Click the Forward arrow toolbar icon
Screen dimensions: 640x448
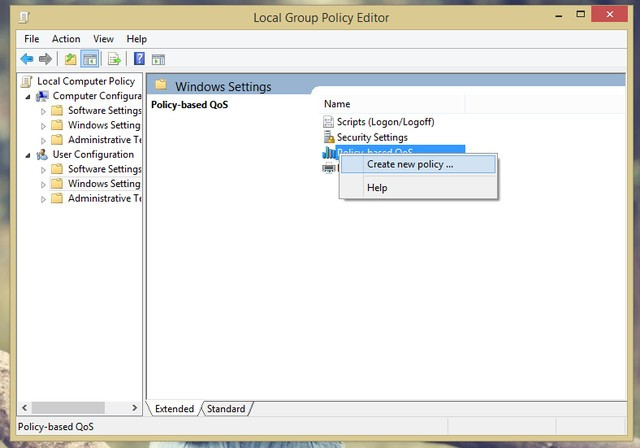click(45, 59)
